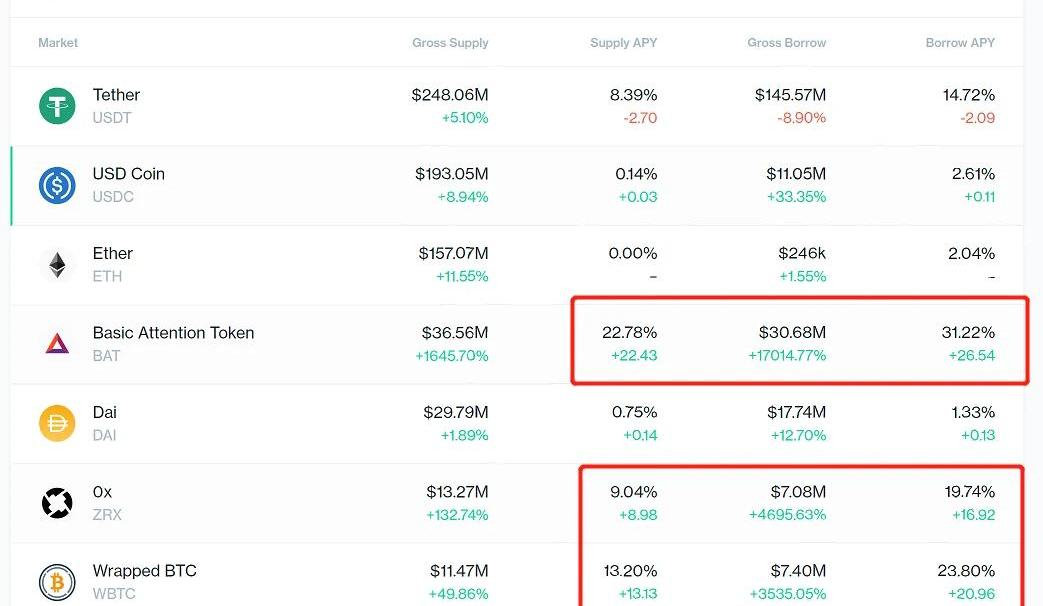Click Ether supply APY 0.00%
1043x606 pixels.
(633, 253)
